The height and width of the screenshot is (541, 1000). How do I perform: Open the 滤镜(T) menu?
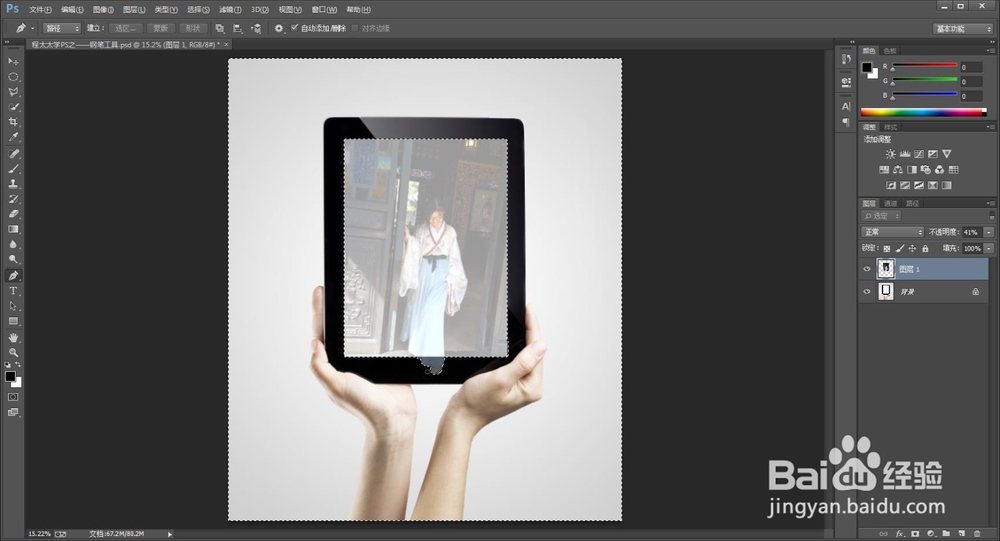230,10
